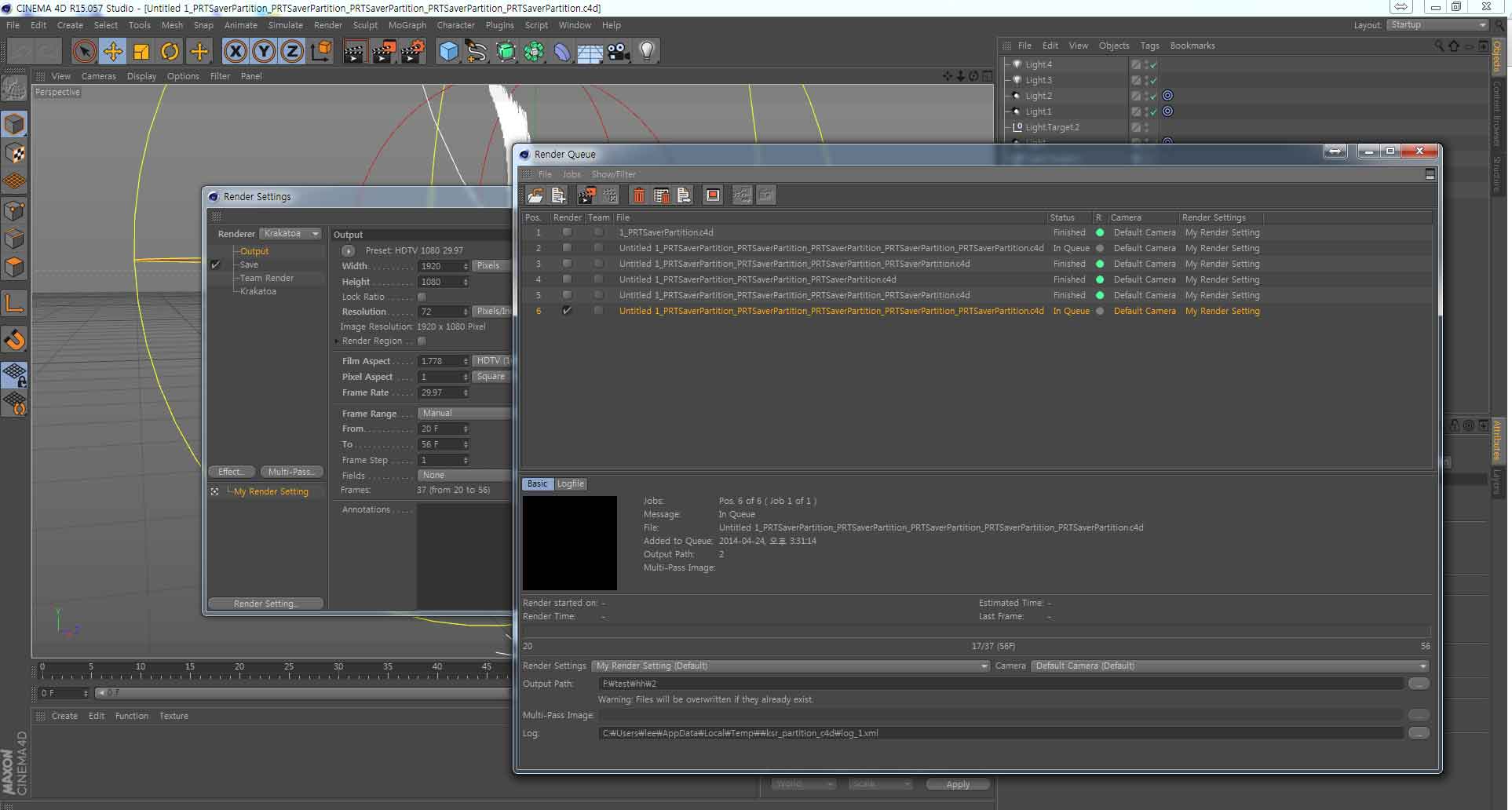Activate the Scale tool in toolbar

141,52
